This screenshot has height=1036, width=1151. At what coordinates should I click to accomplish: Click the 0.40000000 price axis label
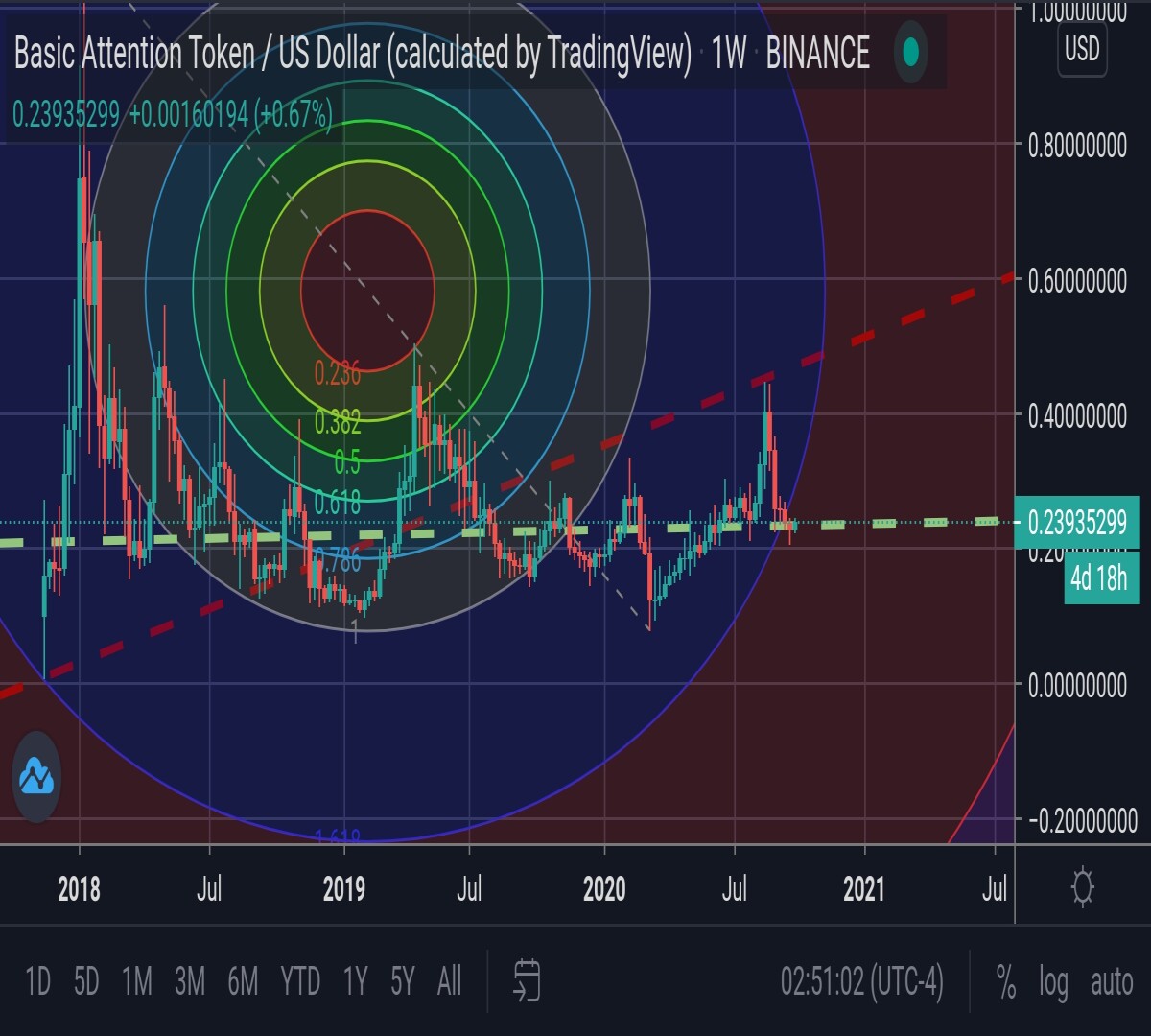1077,417
